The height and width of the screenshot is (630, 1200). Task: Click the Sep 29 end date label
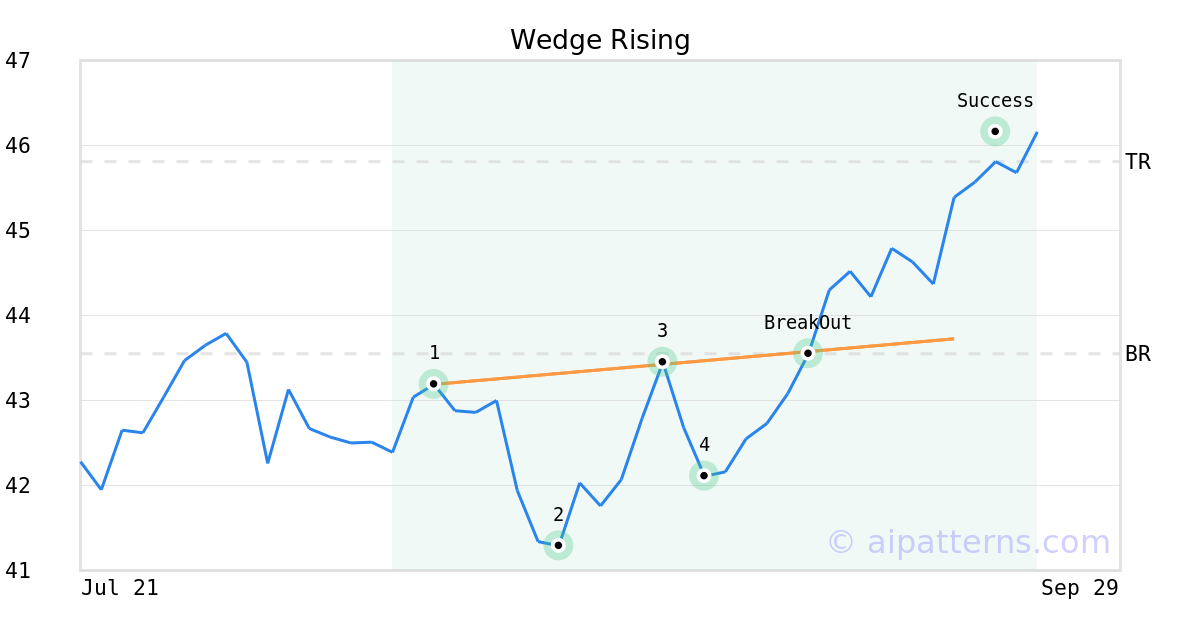pyautogui.click(x=1079, y=588)
